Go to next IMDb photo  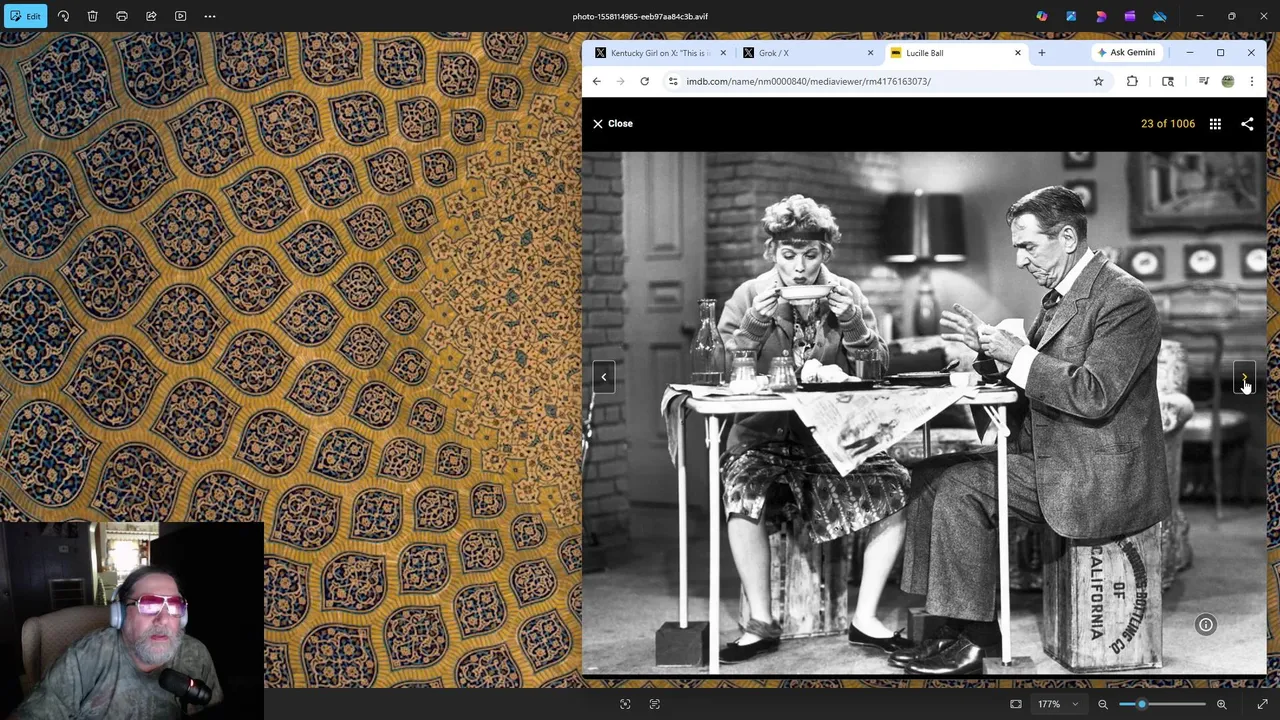[1244, 377]
